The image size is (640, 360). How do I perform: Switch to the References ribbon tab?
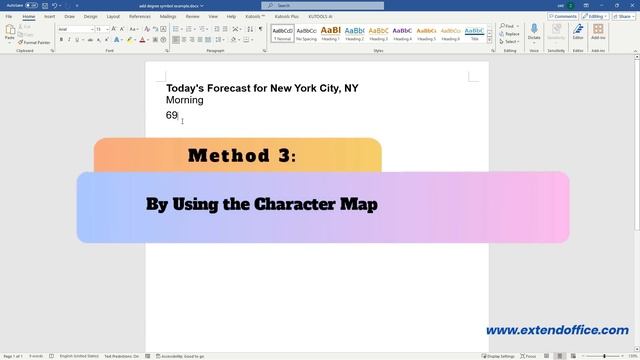coord(140,16)
